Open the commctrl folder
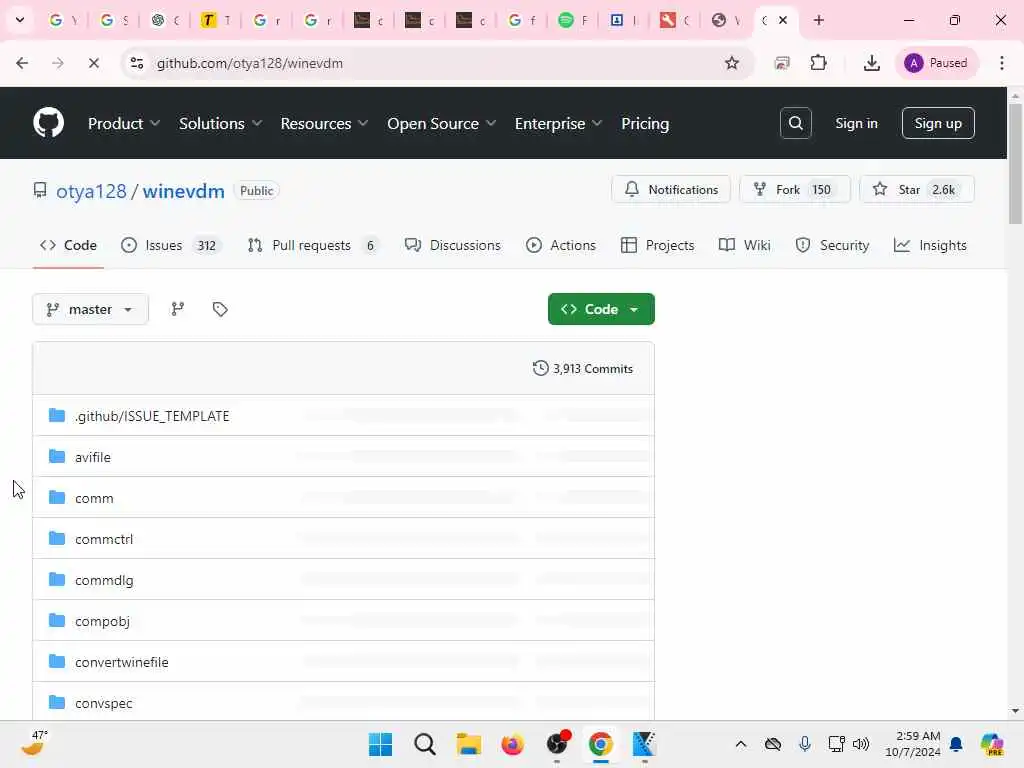This screenshot has height=768, width=1024. [x=104, y=539]
